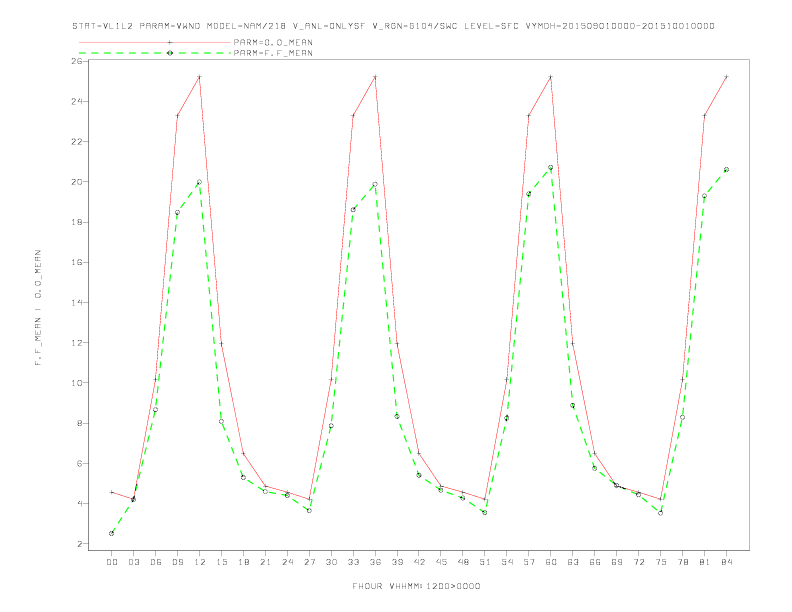The width and height of the screenshot is (792, 612).
Task: Click the PARM=F.F_MEAN legend label
Action: pos(273,53)
